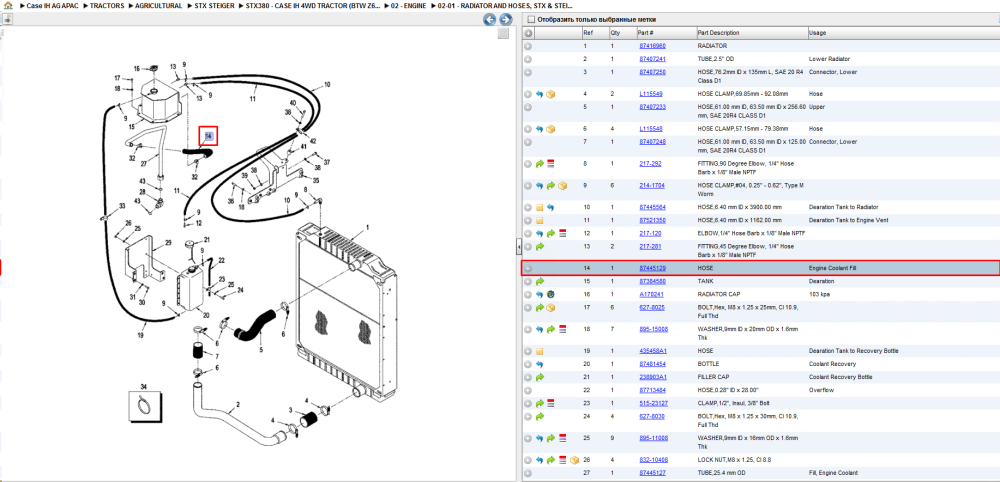Toggle plus selector for part 87445127 row
The width and height of the screenshot is (1000, 482).
pyautogui.click(x=529, y=472)
